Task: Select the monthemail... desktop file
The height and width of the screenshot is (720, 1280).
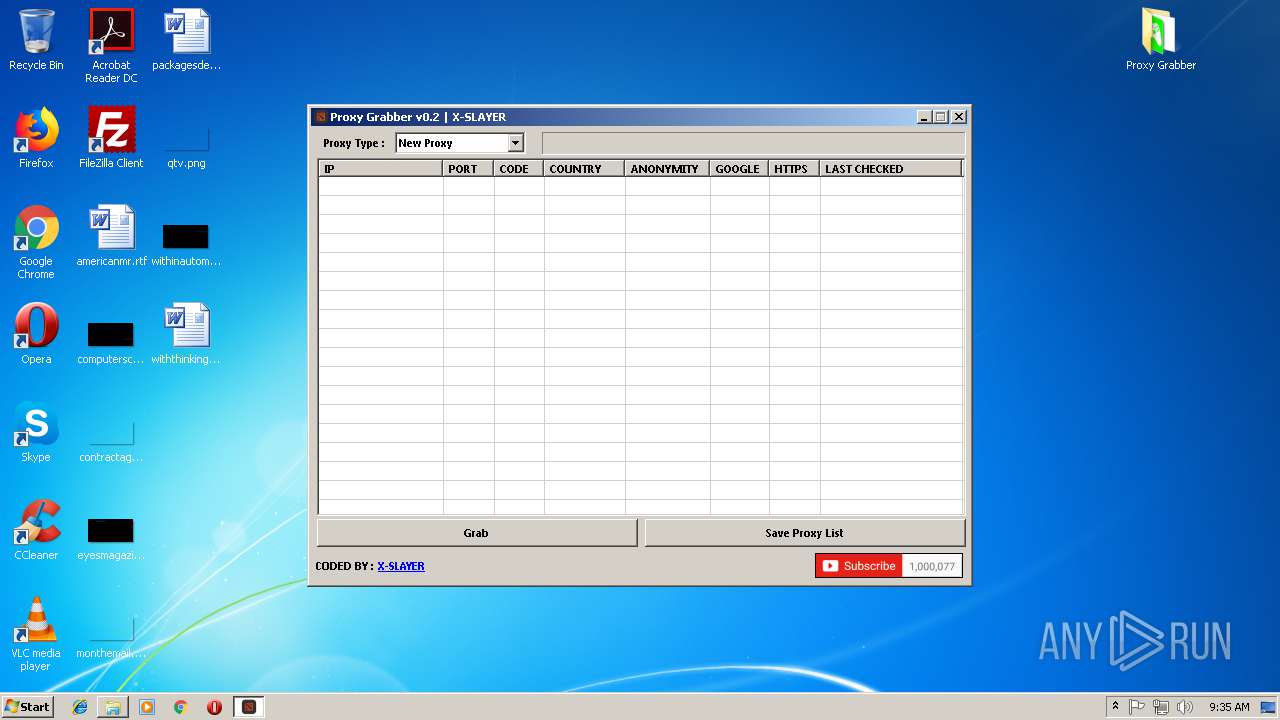Action: tap(111, 637)
